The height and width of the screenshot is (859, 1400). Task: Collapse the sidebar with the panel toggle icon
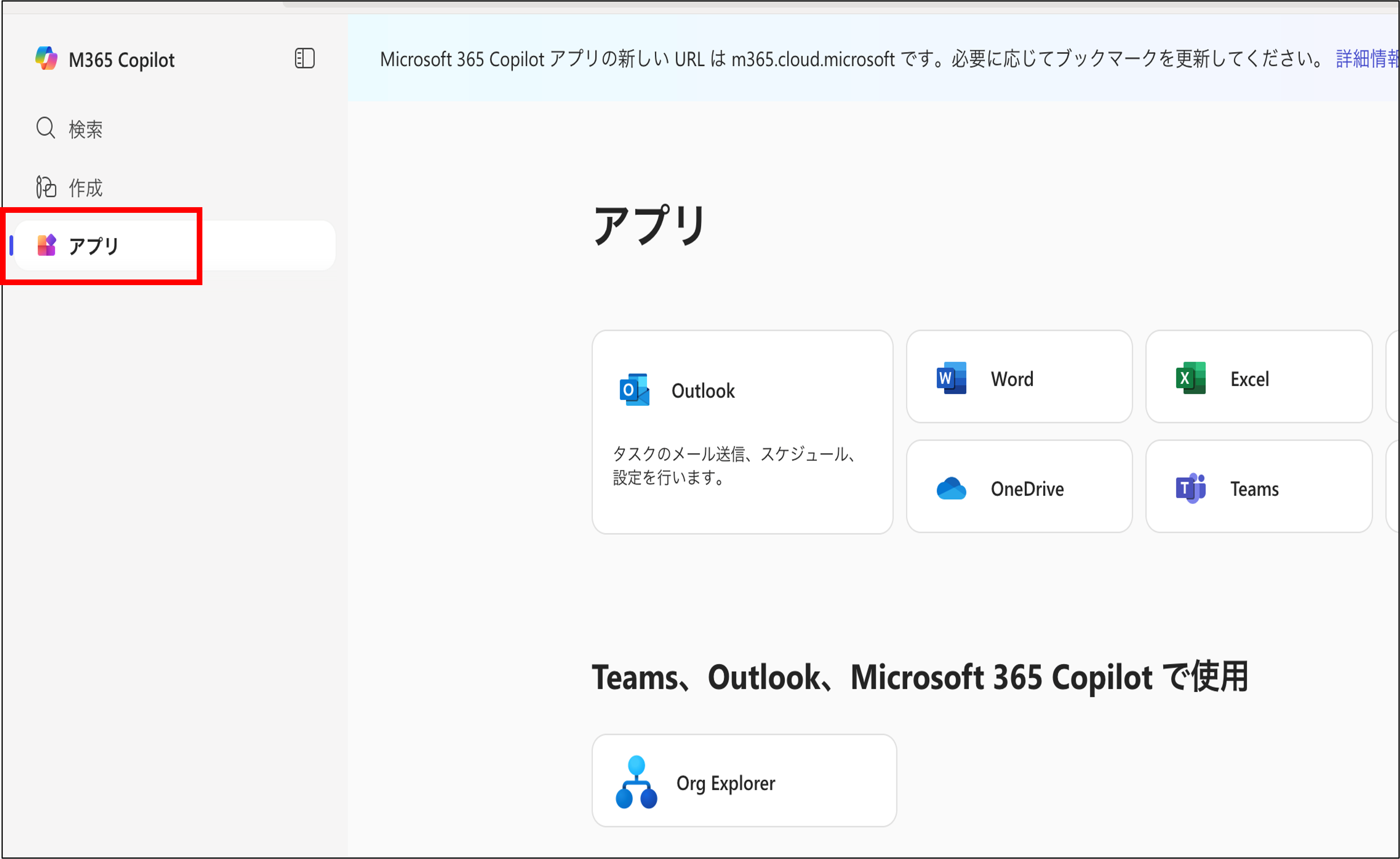(x=305, y=59)
